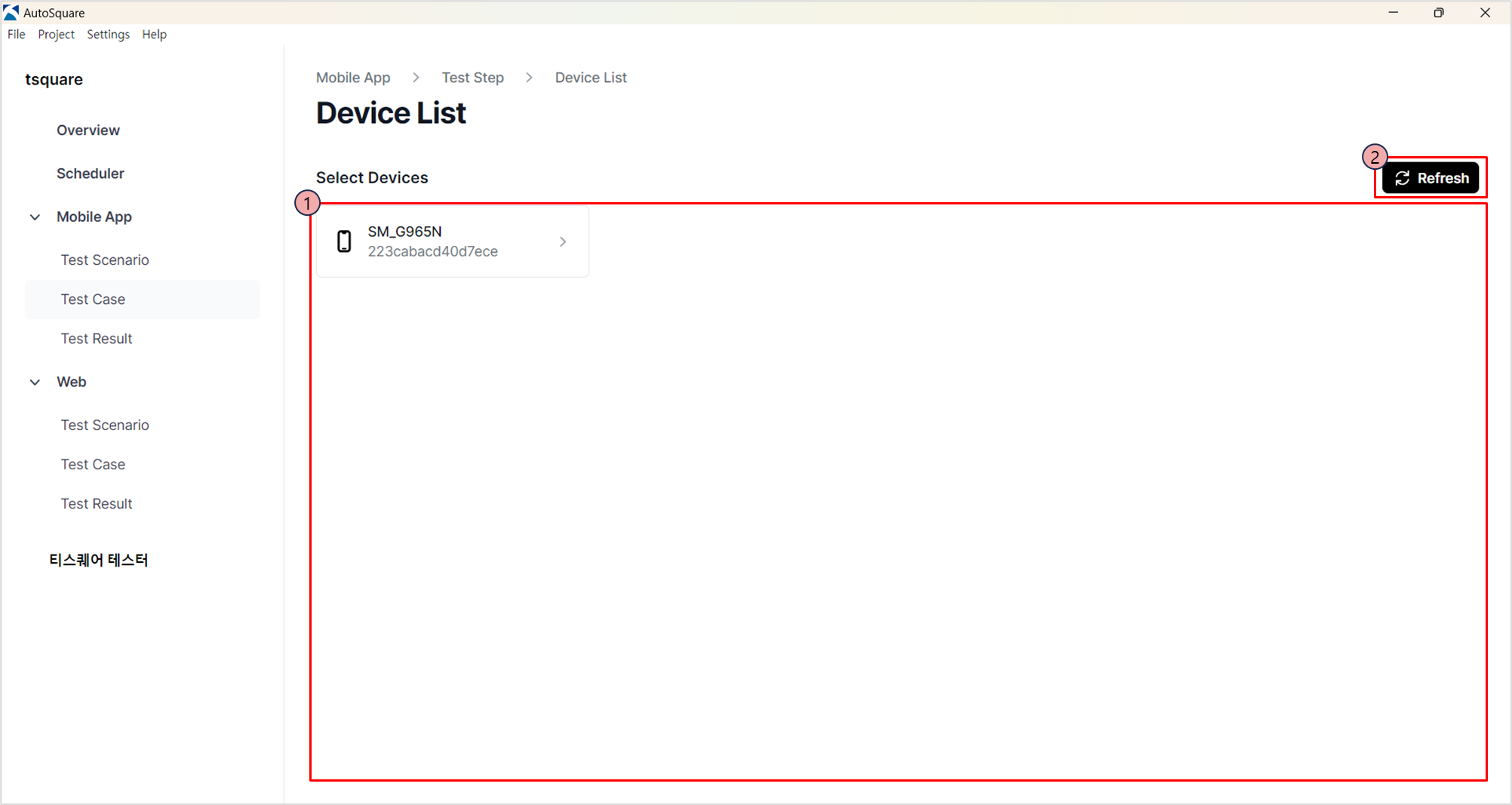Viewport: 1512px width, 805px height.
Task: Select the Mobile App sidebar heading
Action: click(x=94, y=217)
